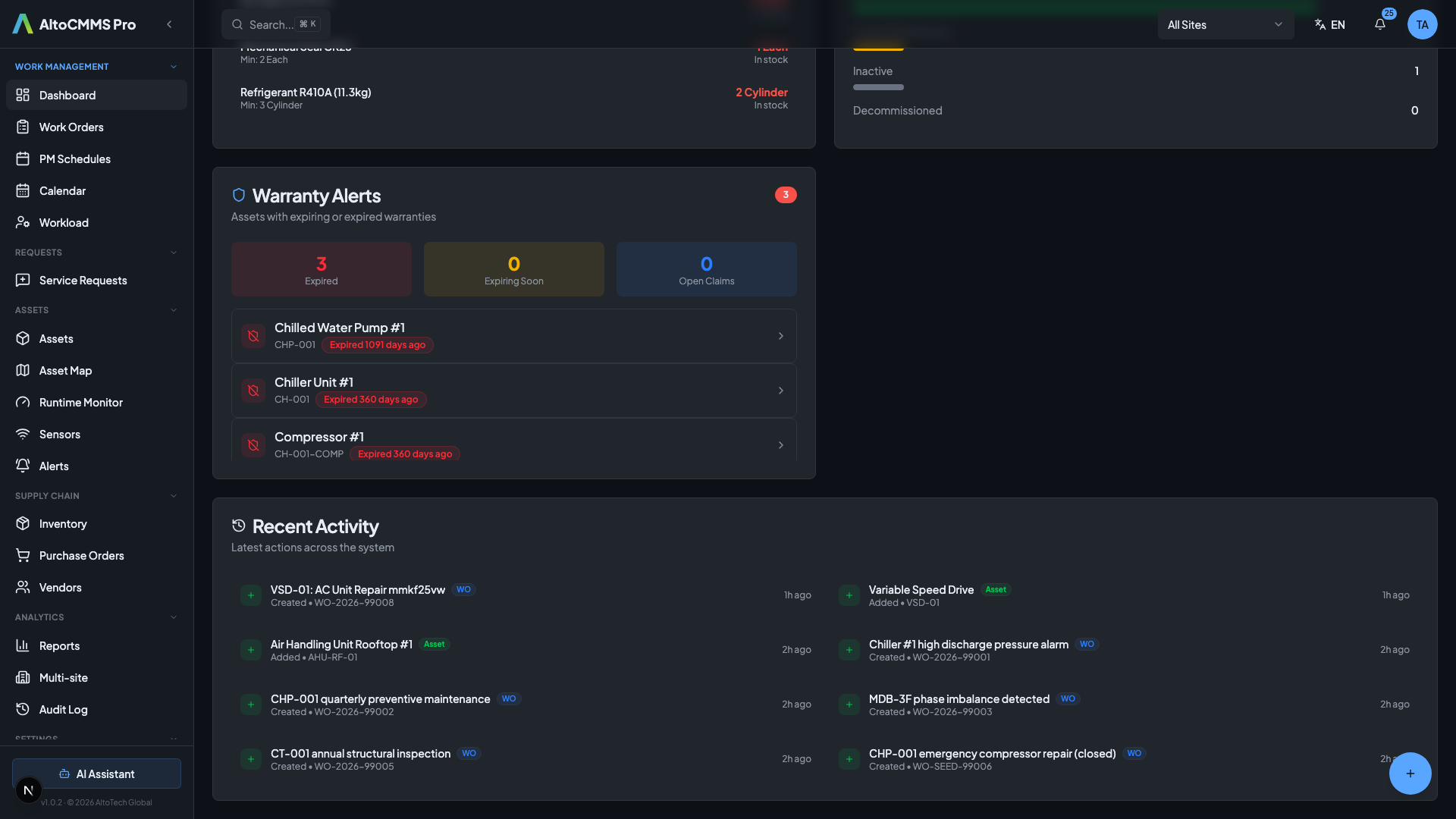The height and width of the screenshot is (819, 1456).
Task: Collapse the Supply Chain section
Action: click(174, 496)
